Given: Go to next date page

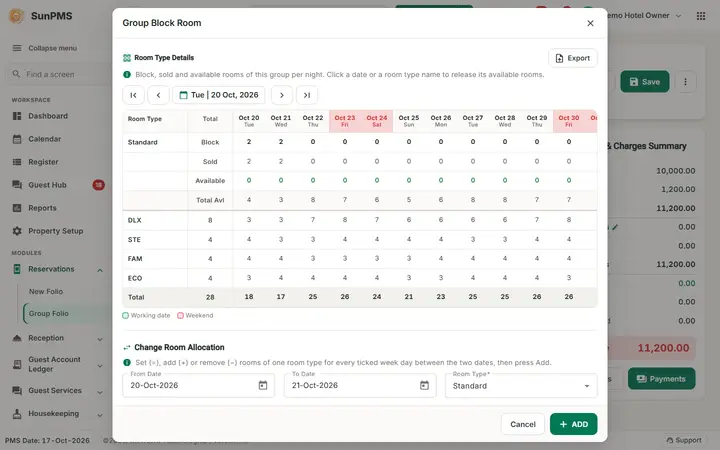Looking at the screenshot, I should point(281,95).
